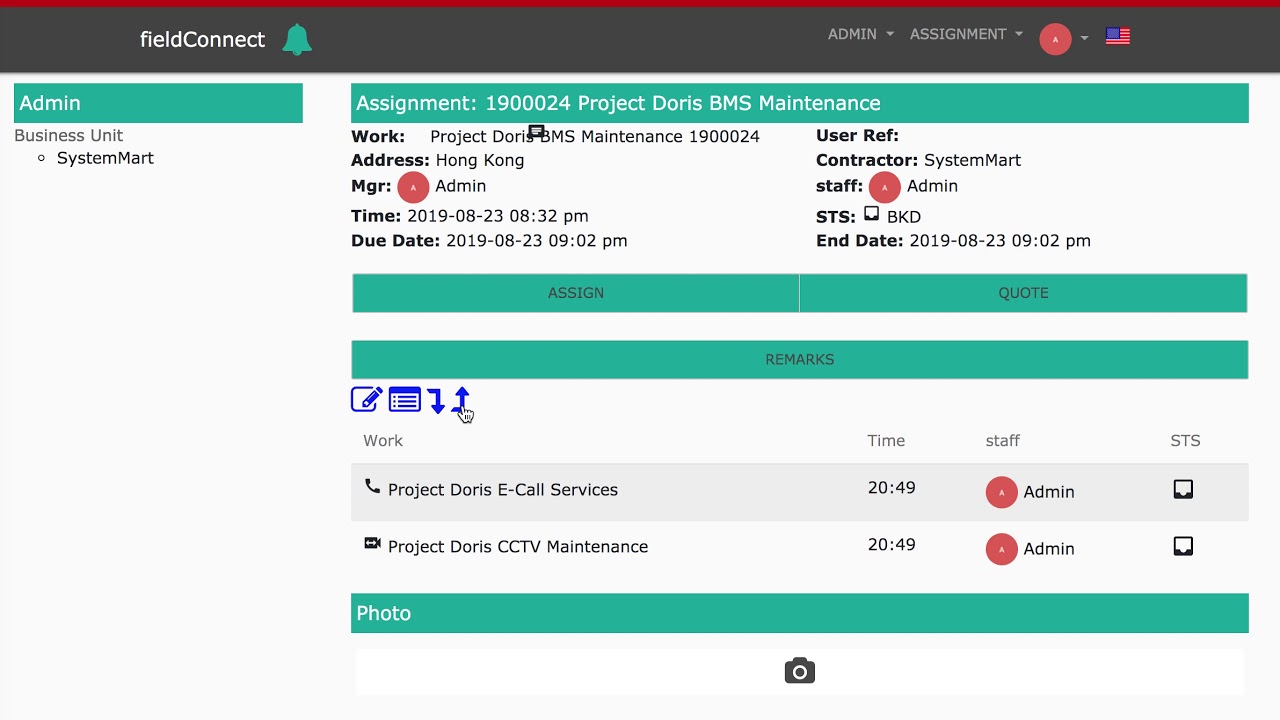This screenshot has height=720, width=1280.
Task: Click the Assignment 1900024 title bar
Action: coord(800,103)
